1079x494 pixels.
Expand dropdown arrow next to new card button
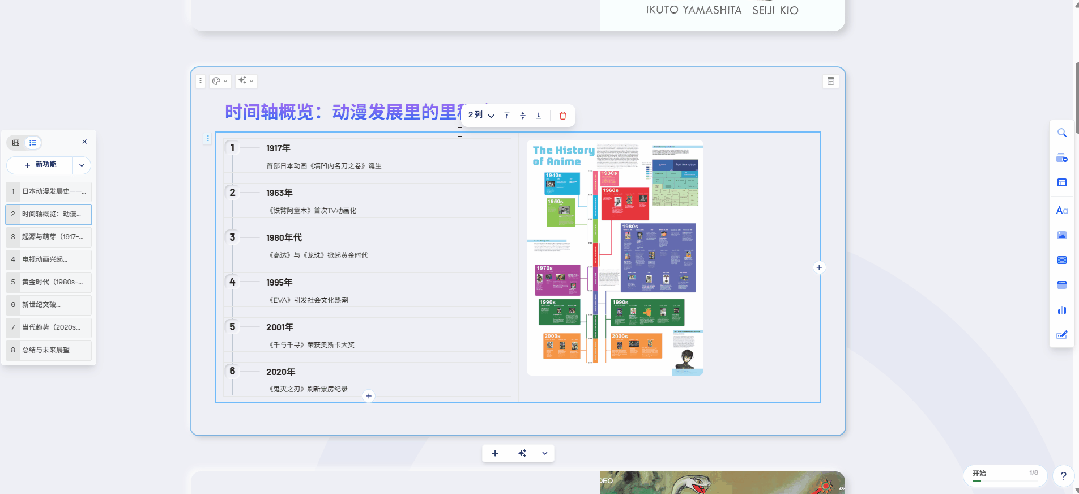[x=82, y=165]
